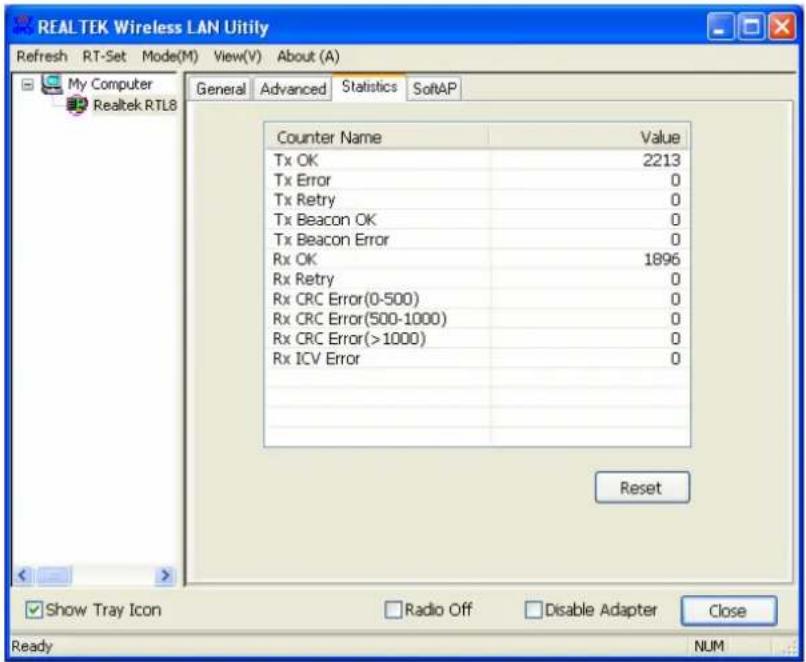Click the window resize grip corner
Screen dimensions: 806x662
coord(789,647)
